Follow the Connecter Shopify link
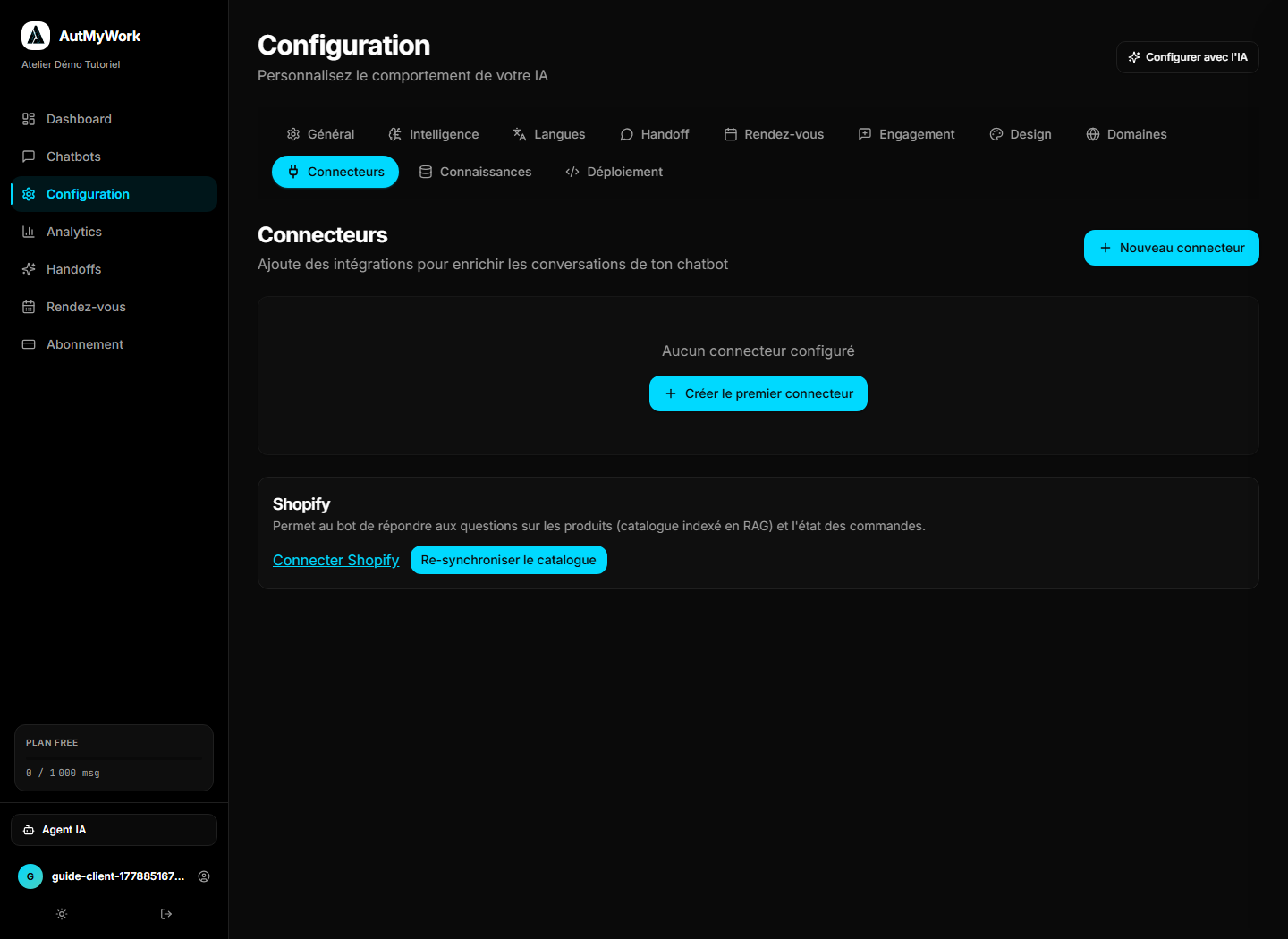1288x939 pixels. pos(336,560)
